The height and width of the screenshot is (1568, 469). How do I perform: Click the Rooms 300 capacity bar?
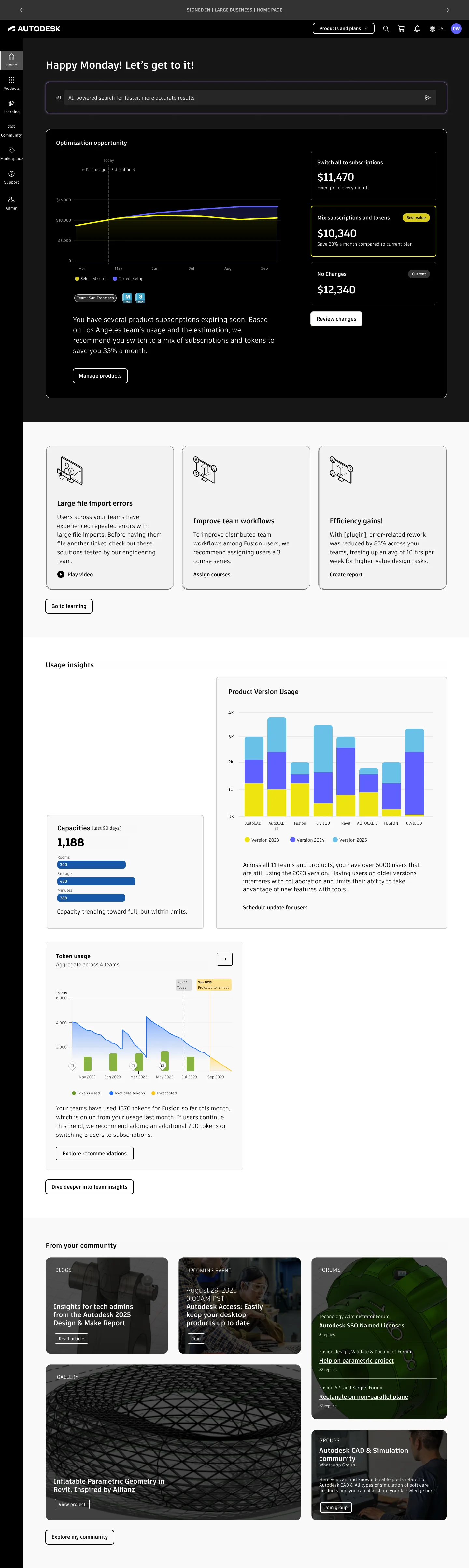click(x=92, y=865)
